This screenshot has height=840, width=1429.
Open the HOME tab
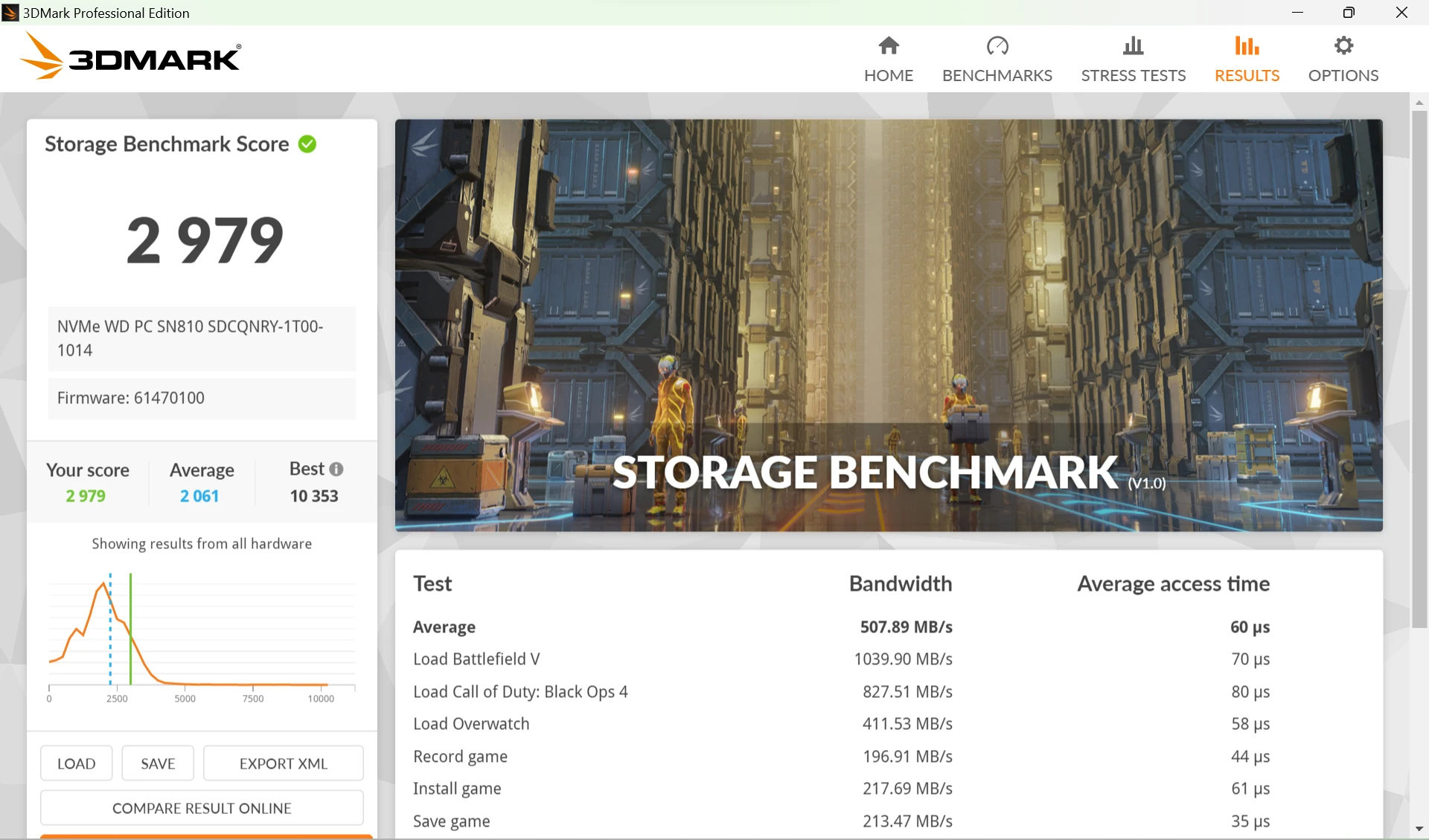pos(889,60)
